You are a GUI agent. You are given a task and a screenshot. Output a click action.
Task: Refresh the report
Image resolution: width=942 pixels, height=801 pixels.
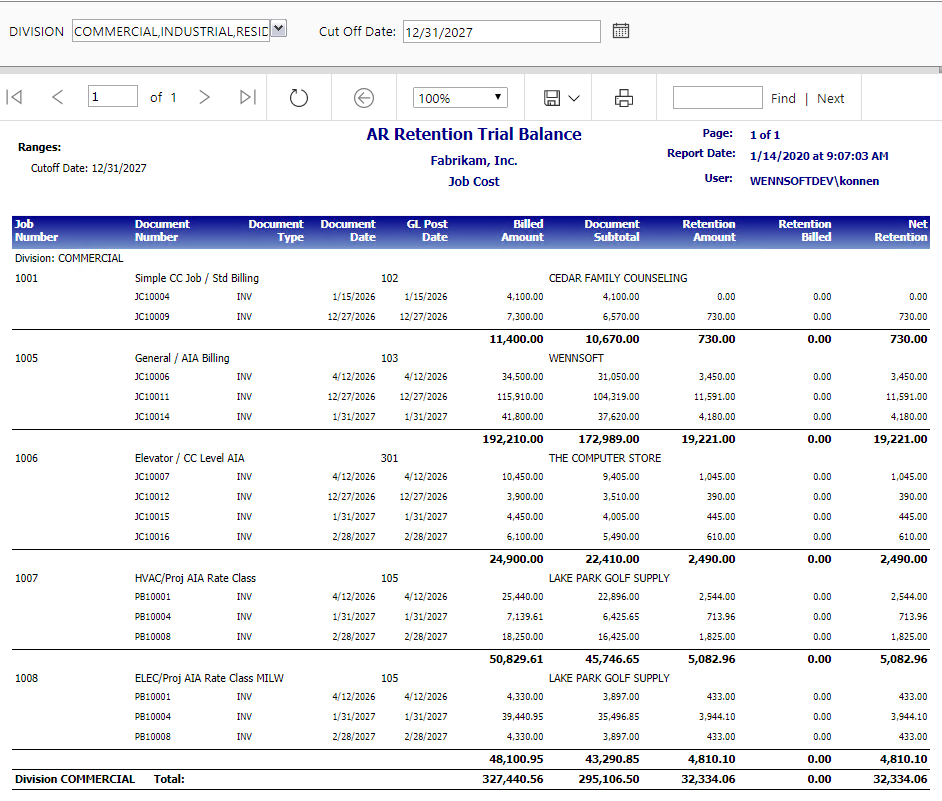(x=298, y=97)
